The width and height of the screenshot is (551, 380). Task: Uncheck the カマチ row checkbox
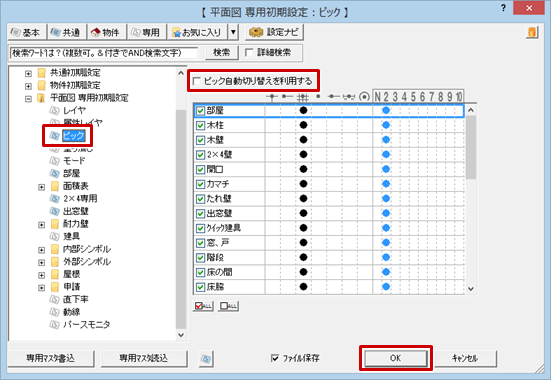(200, 185)
